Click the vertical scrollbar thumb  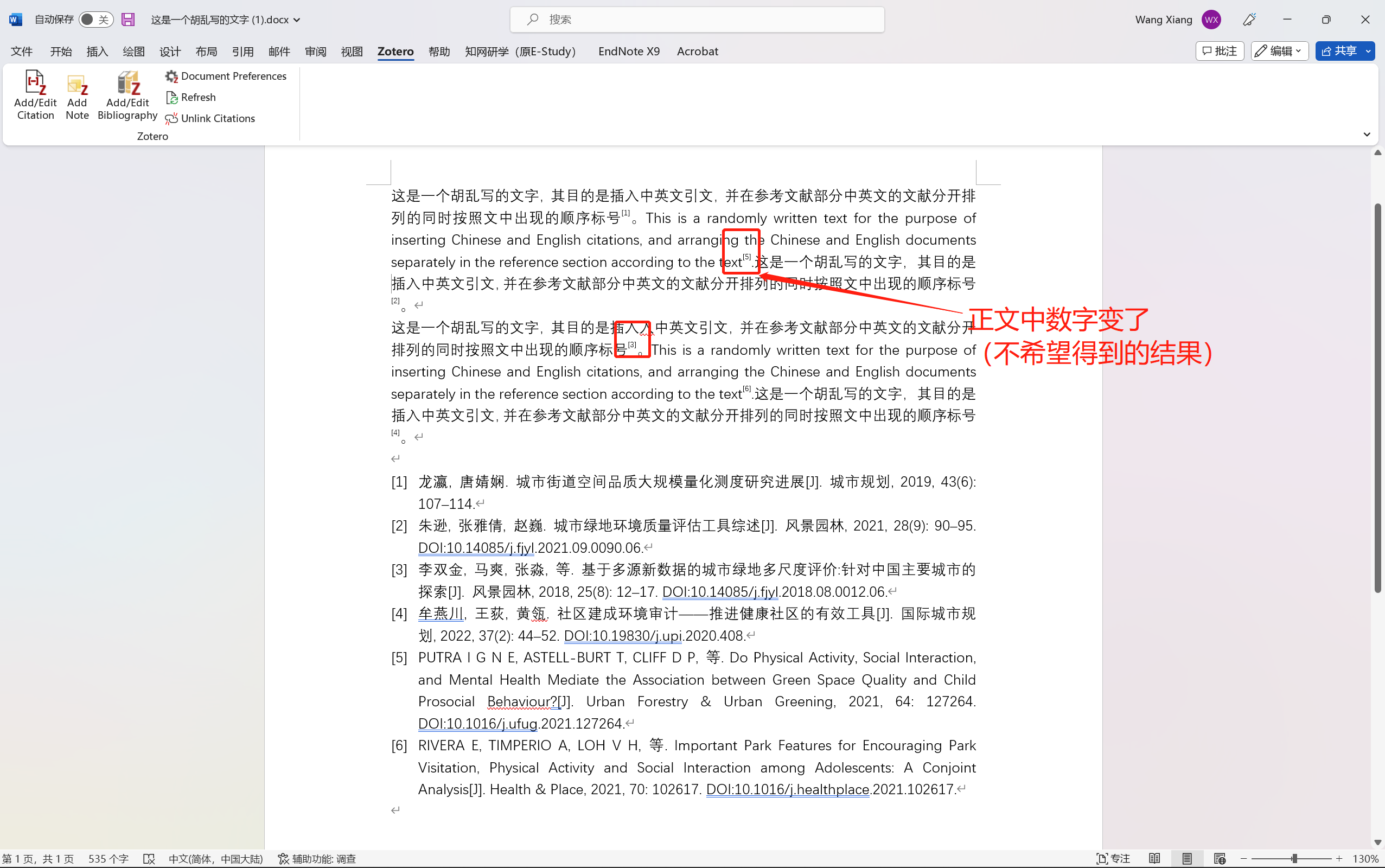pyautogui.click(x=1377, y=398)
